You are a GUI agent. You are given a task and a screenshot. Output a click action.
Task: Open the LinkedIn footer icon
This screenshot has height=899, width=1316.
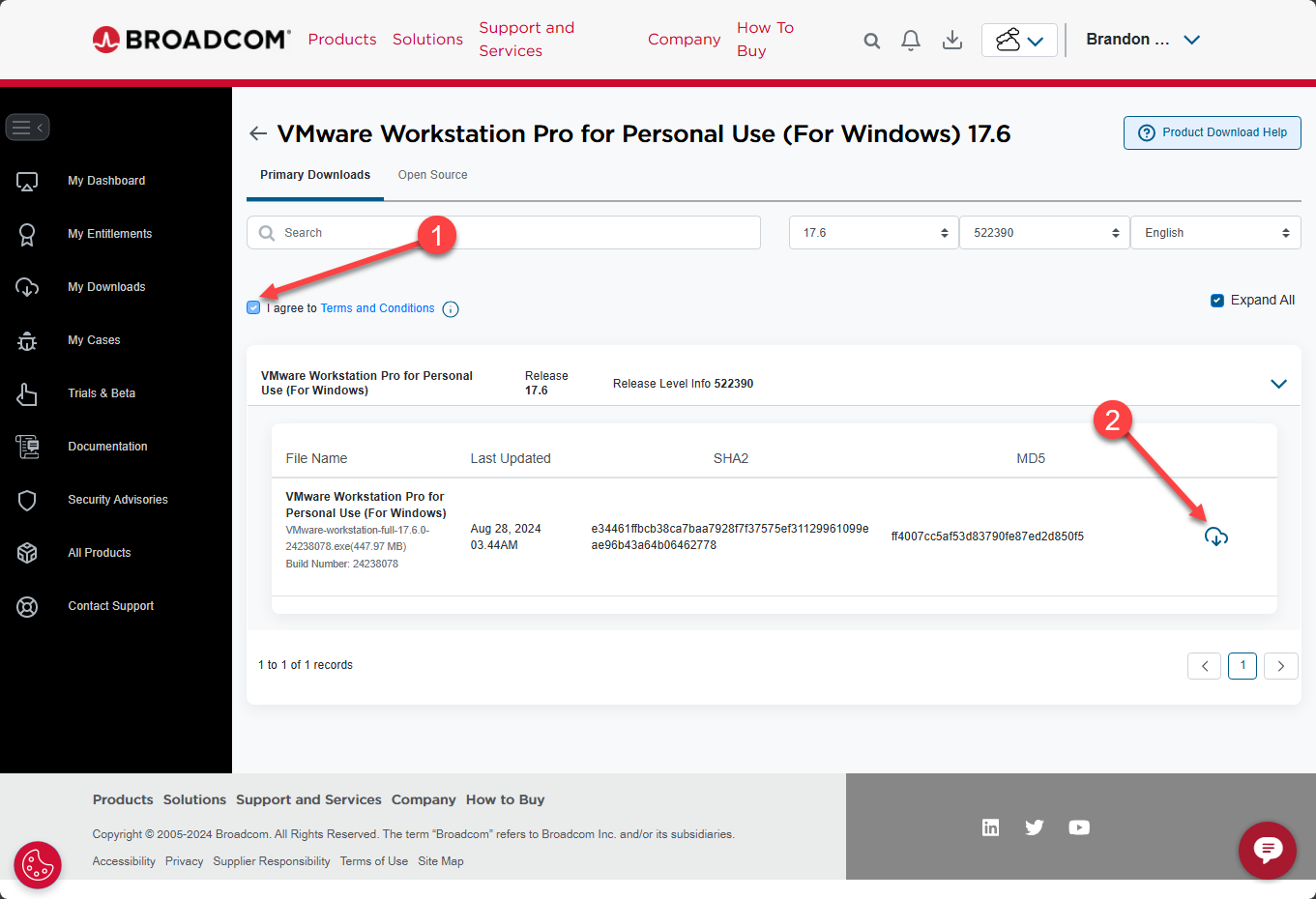tap(991, 827)
